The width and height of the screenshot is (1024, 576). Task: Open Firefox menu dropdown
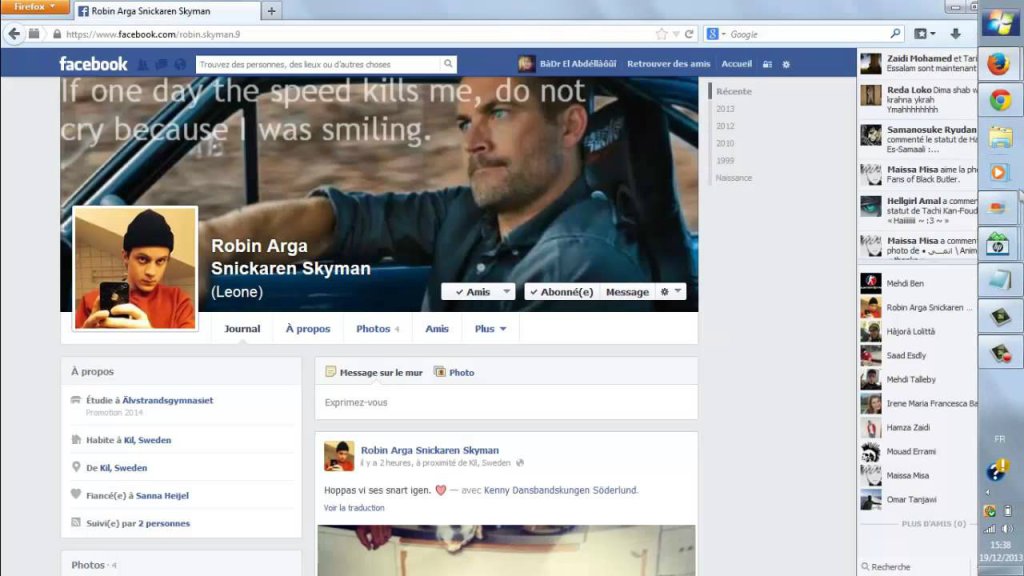35,7
